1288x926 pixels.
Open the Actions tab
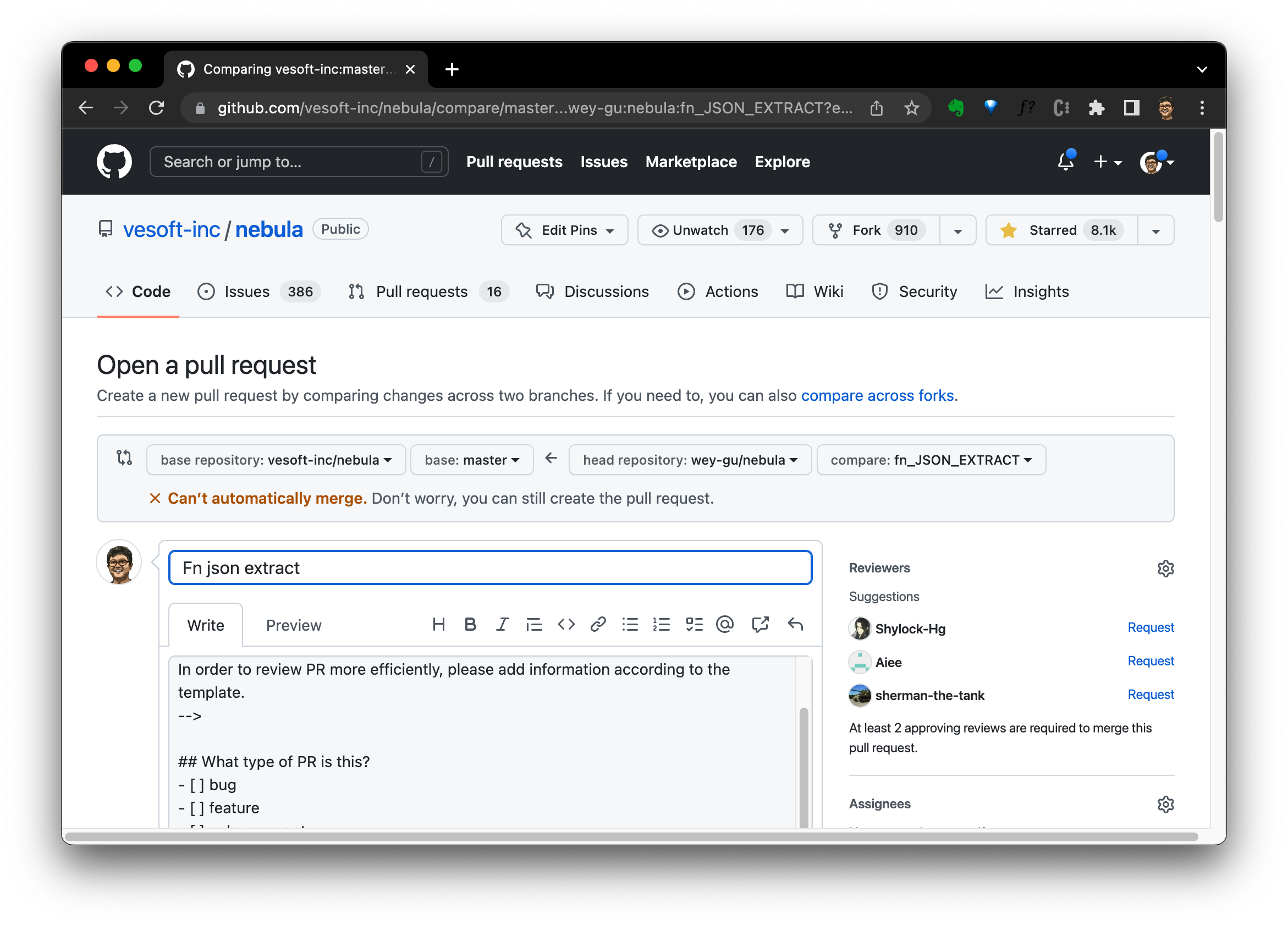pyautogui.click(x=718, y=291)
